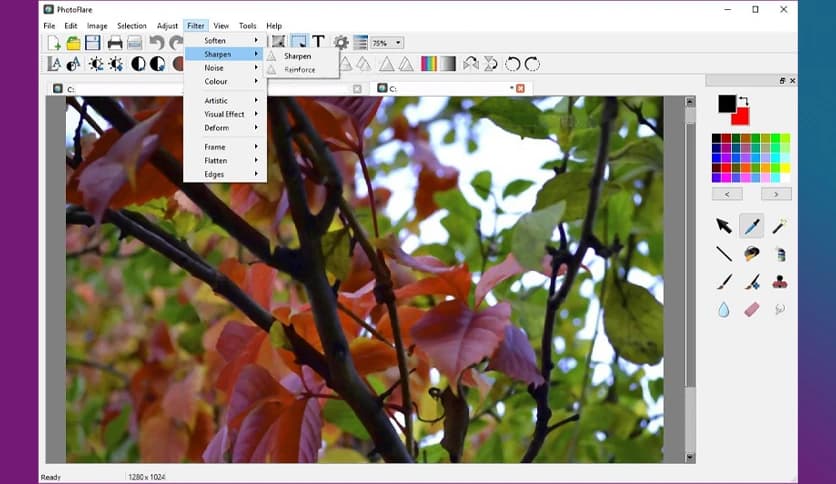Click the rainbow colour bars icon
Image resolution: width=836 pixels, height=484 pixels.
[x=429, y=64]
